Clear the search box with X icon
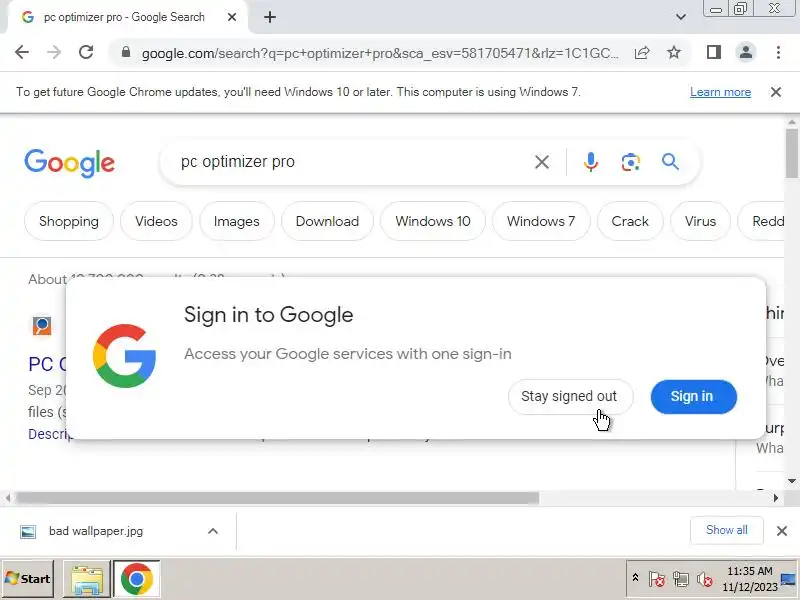 542,162
